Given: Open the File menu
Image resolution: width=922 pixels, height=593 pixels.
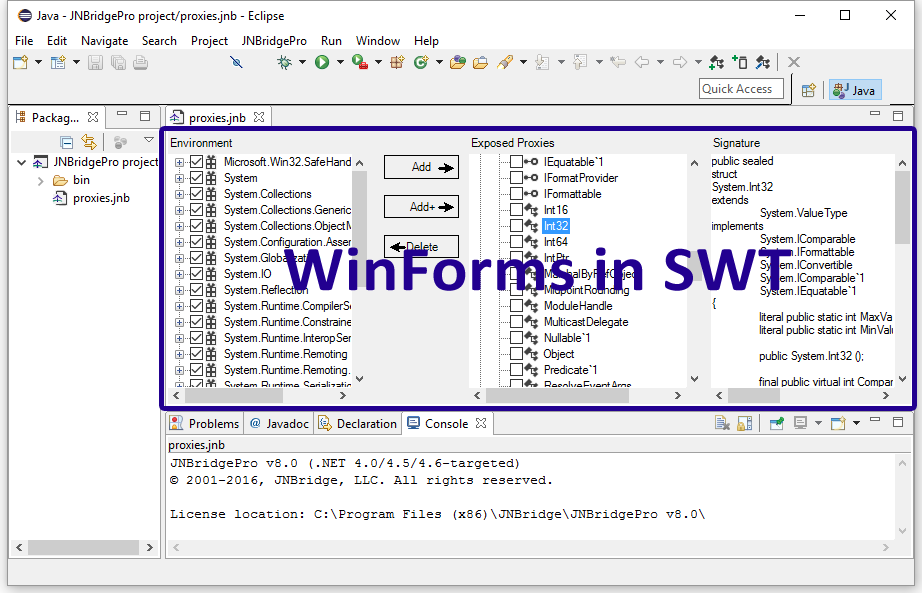Looking at the screenshot, I should click(24, 41).
